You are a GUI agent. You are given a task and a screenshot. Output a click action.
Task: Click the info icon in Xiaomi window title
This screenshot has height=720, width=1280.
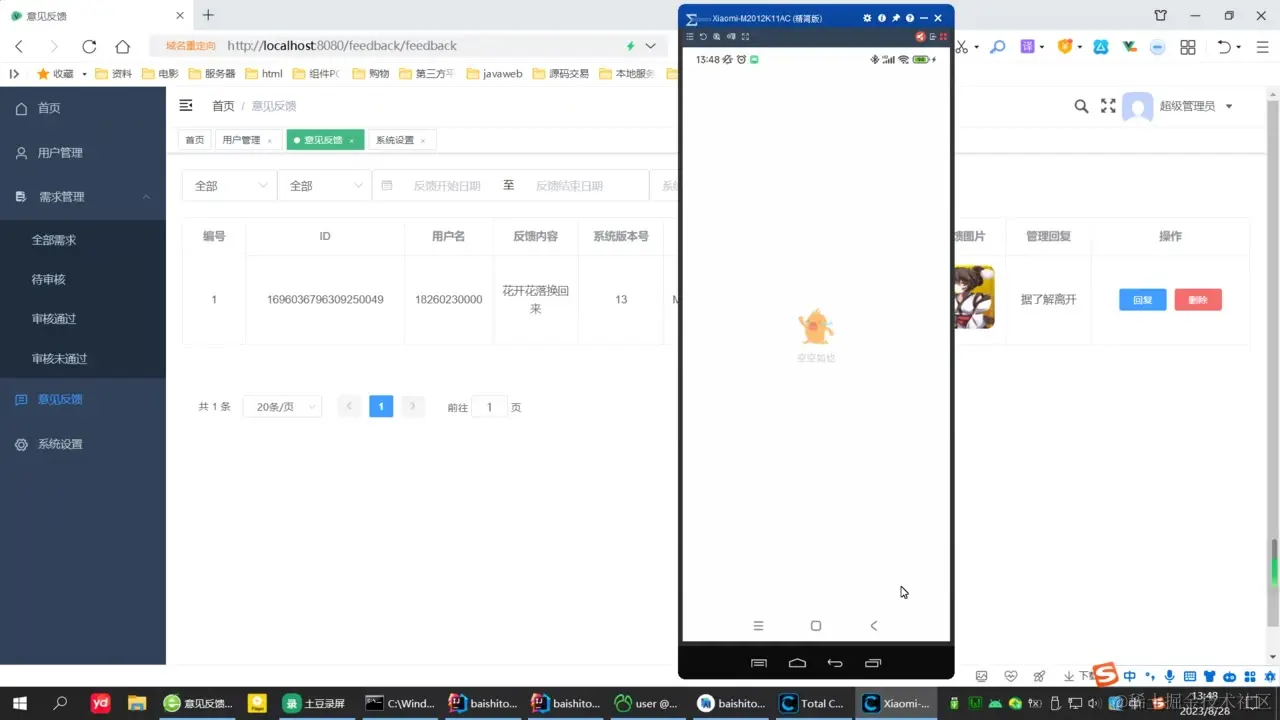[x=881, y=18]
